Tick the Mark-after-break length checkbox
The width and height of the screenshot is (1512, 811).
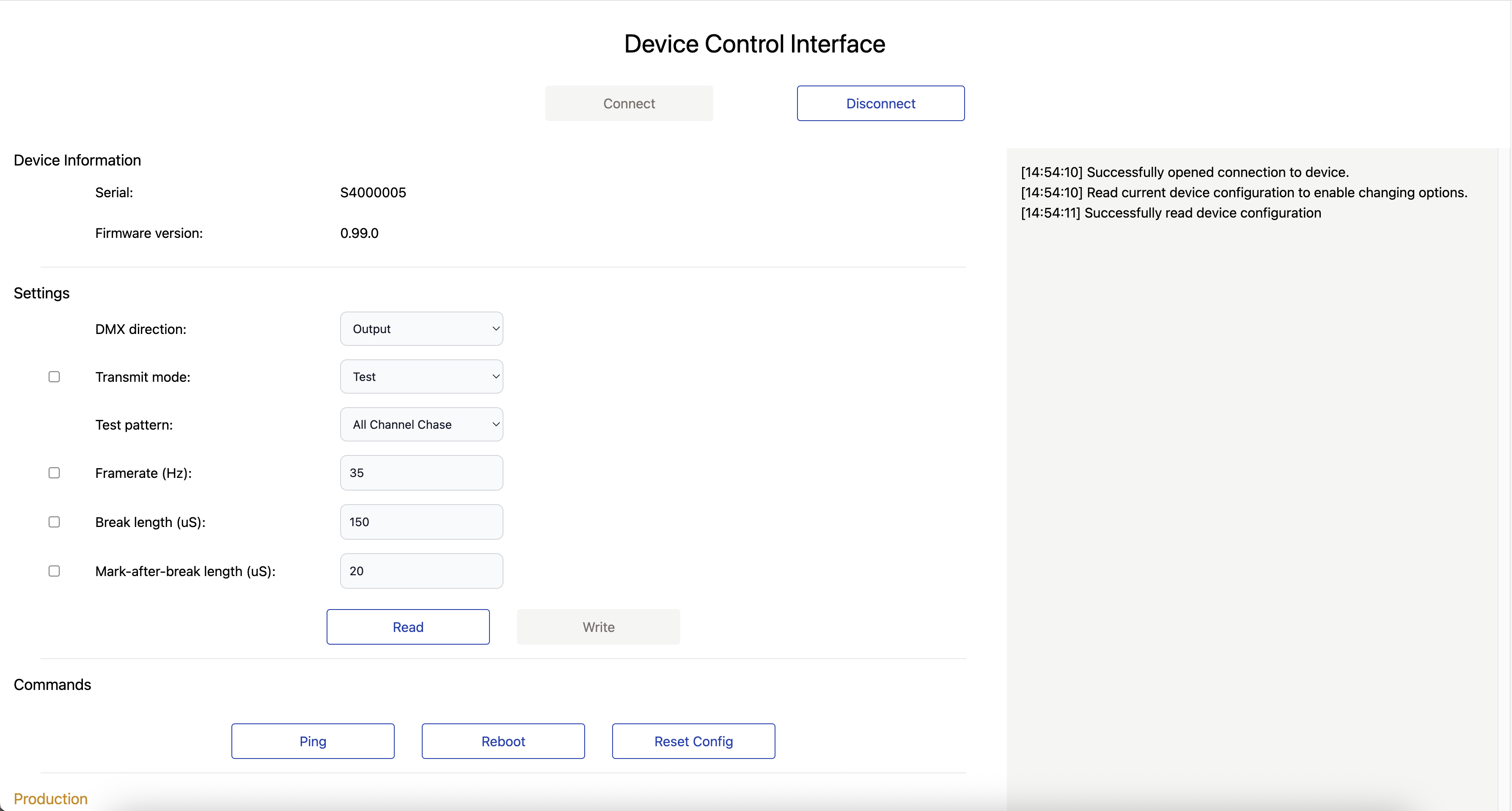point(54,571)
